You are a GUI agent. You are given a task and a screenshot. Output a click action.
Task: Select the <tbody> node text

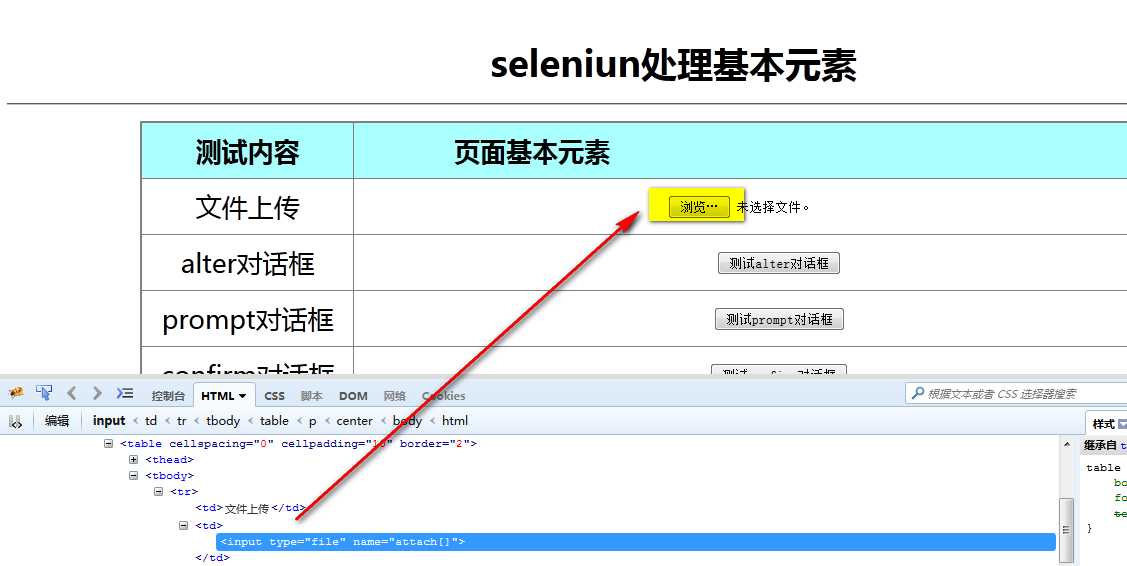[170, 475]
